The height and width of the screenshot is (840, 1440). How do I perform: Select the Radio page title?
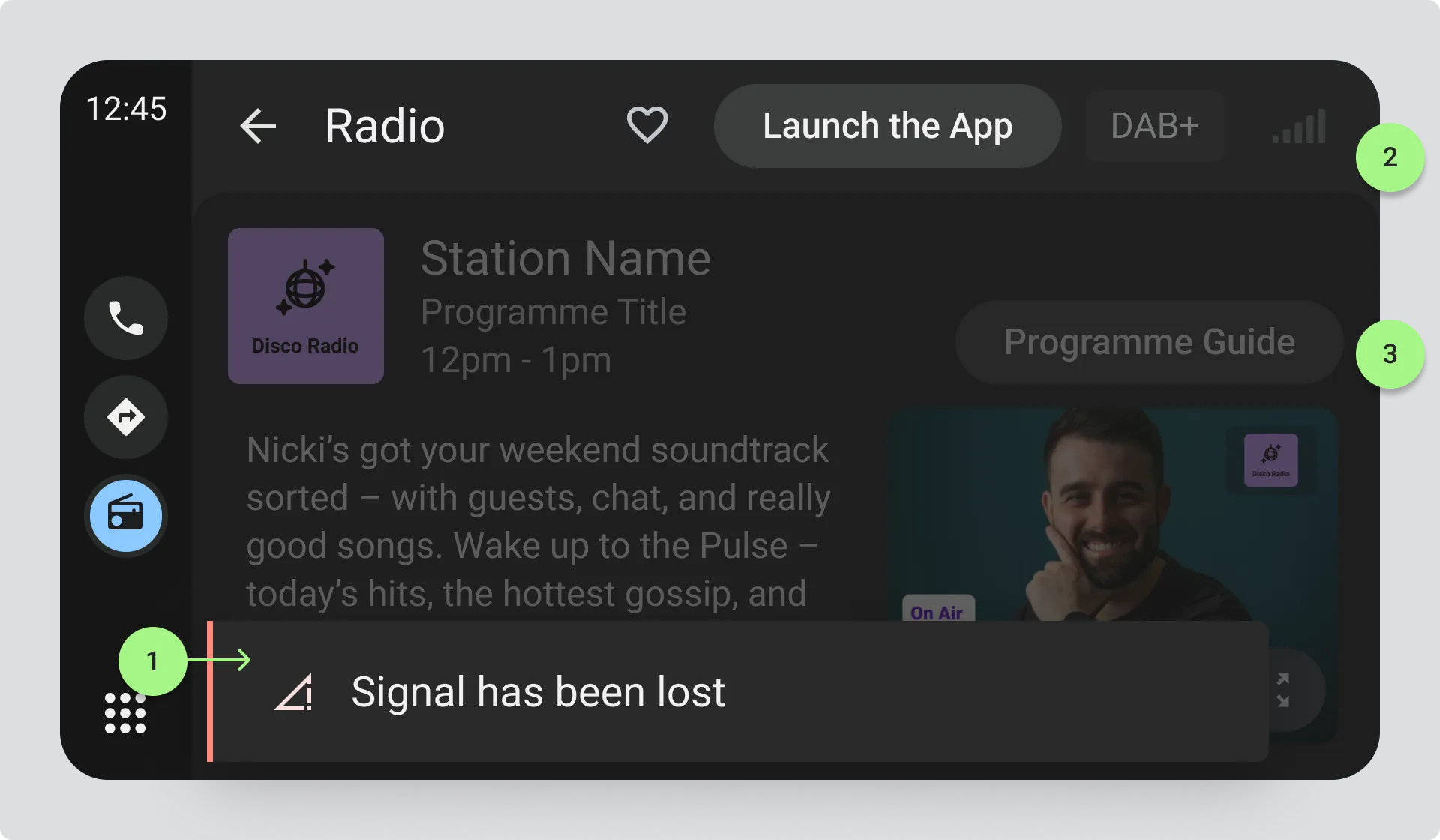[x=385, y=126]
